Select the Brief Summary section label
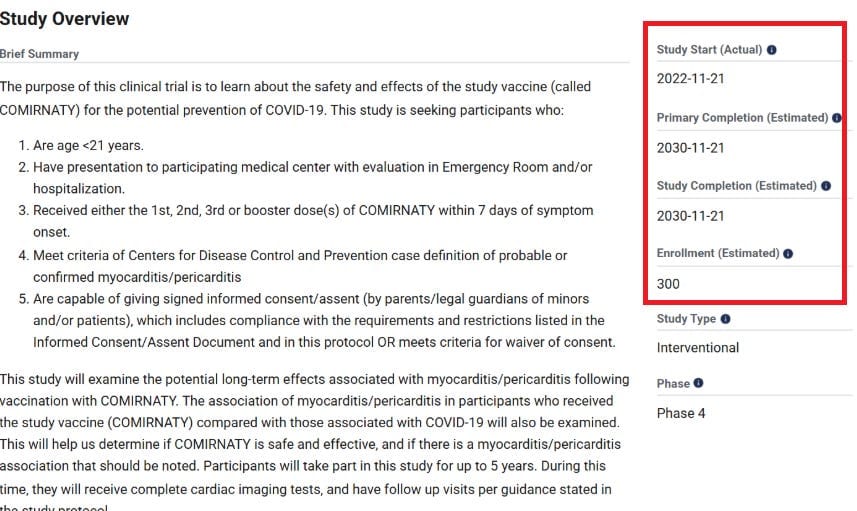 tap(39, 54)
